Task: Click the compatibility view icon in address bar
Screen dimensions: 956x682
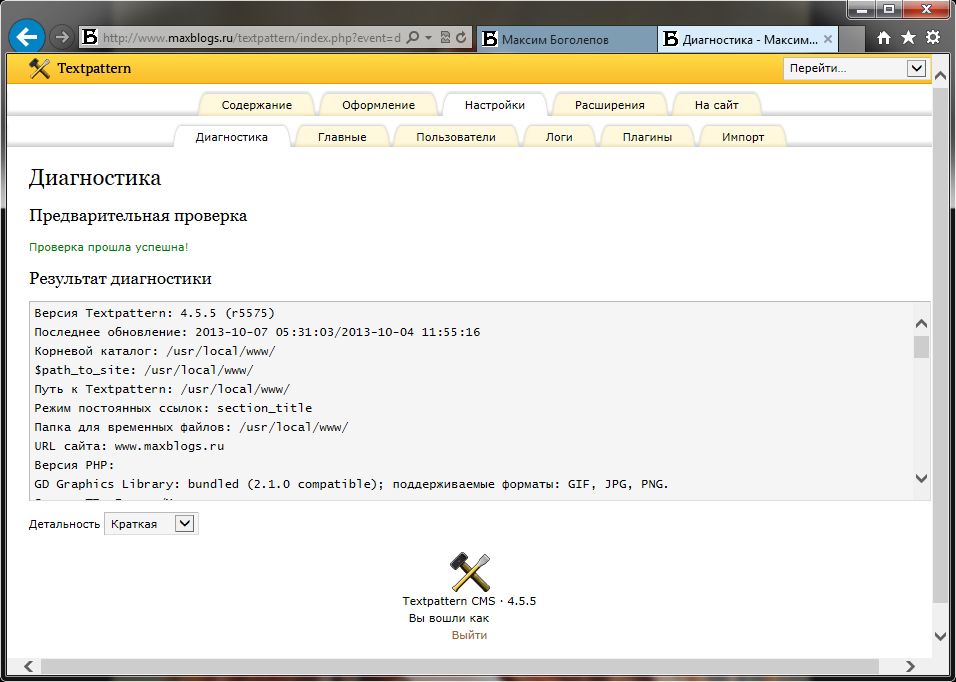Action: 446,38
